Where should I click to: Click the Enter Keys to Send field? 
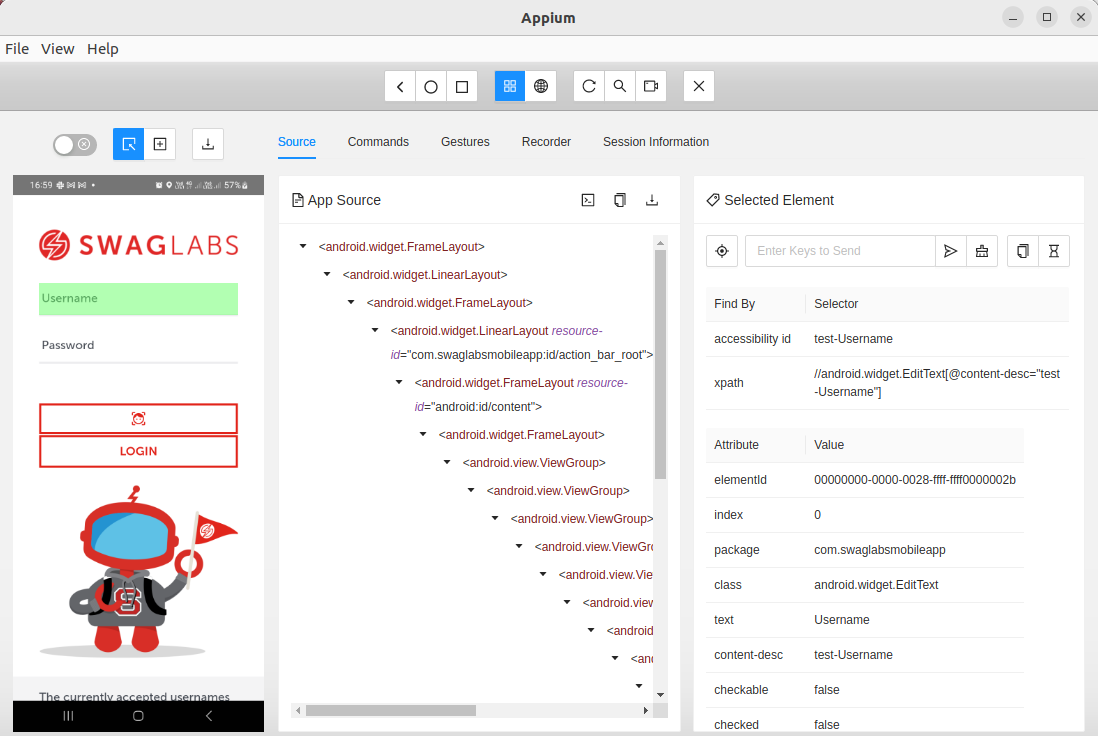click(x=840, y=251)
